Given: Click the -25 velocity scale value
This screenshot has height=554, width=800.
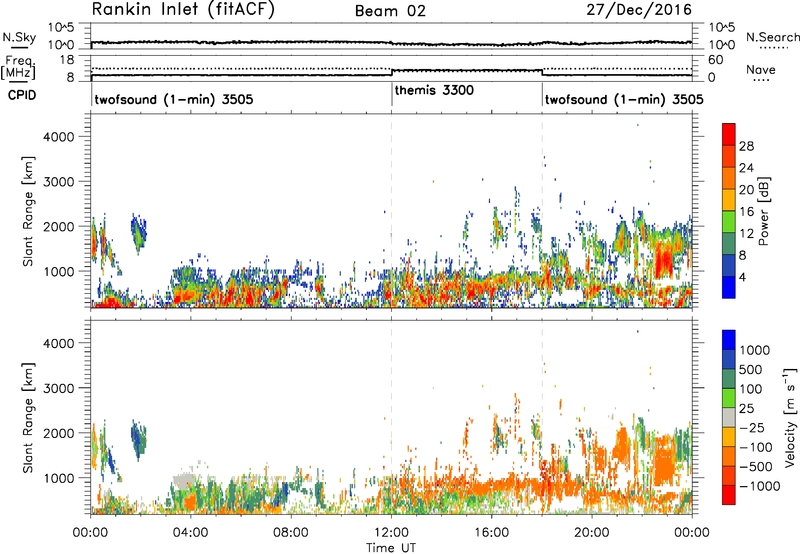Looking at the screenshot, I should point(752,428).
